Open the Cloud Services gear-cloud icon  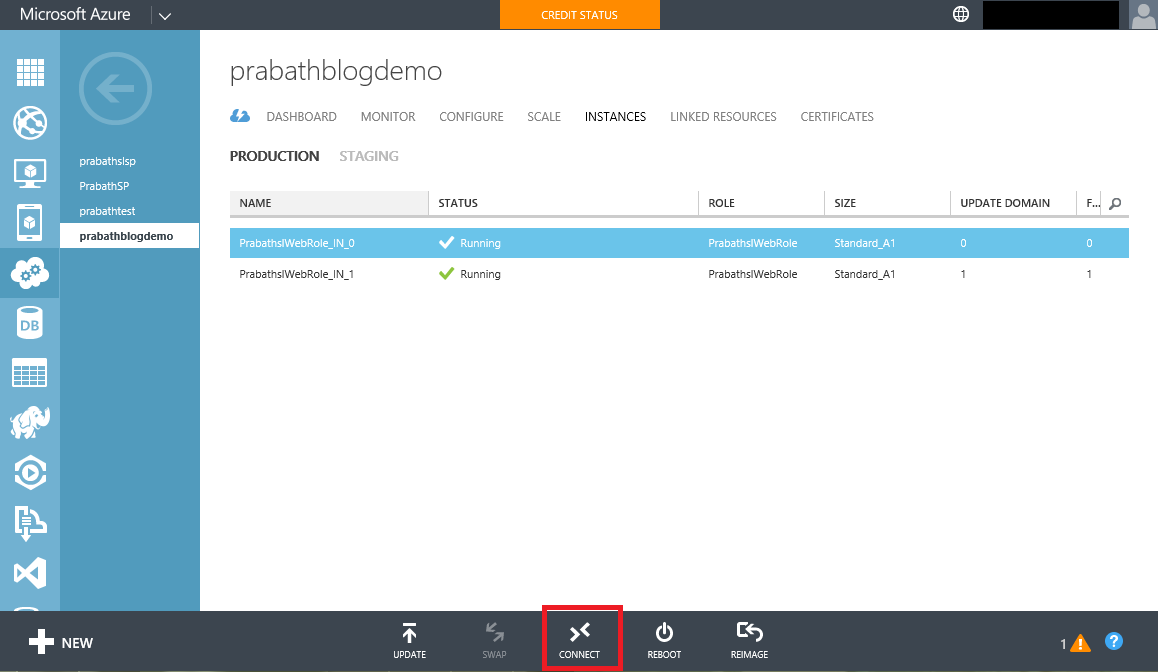pos(30,273)
